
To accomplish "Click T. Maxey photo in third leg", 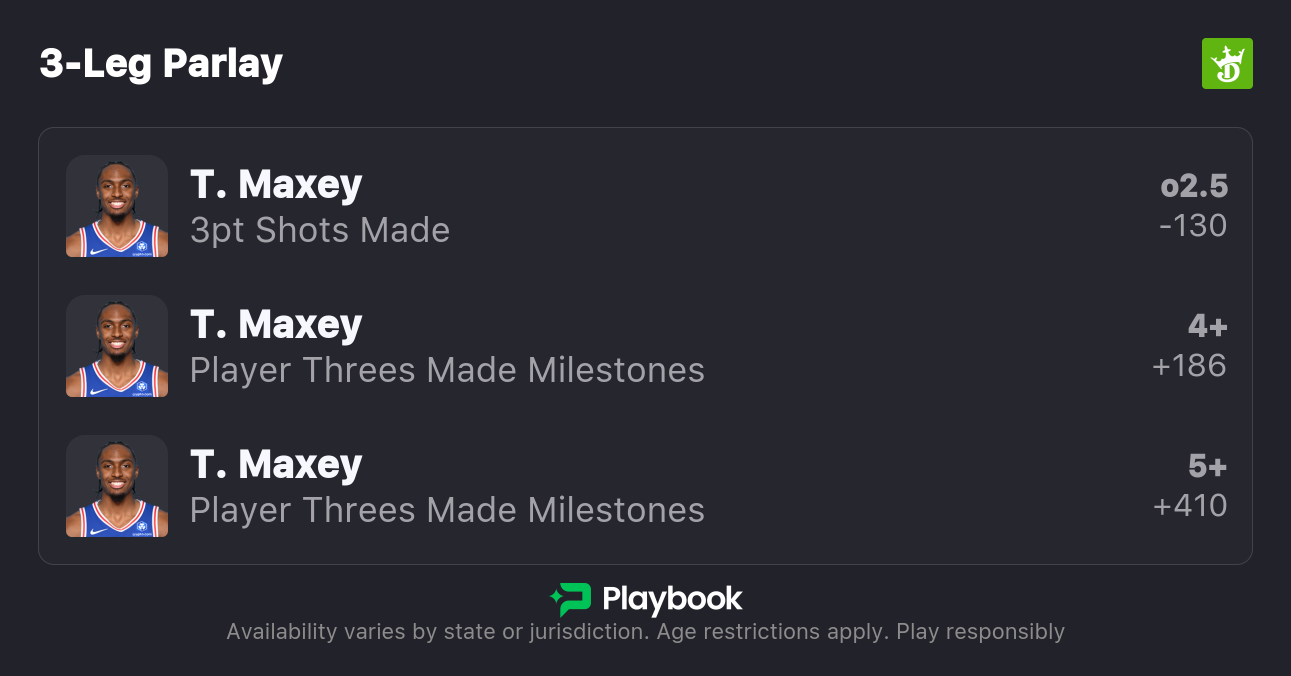I will (x=117, y=486).
